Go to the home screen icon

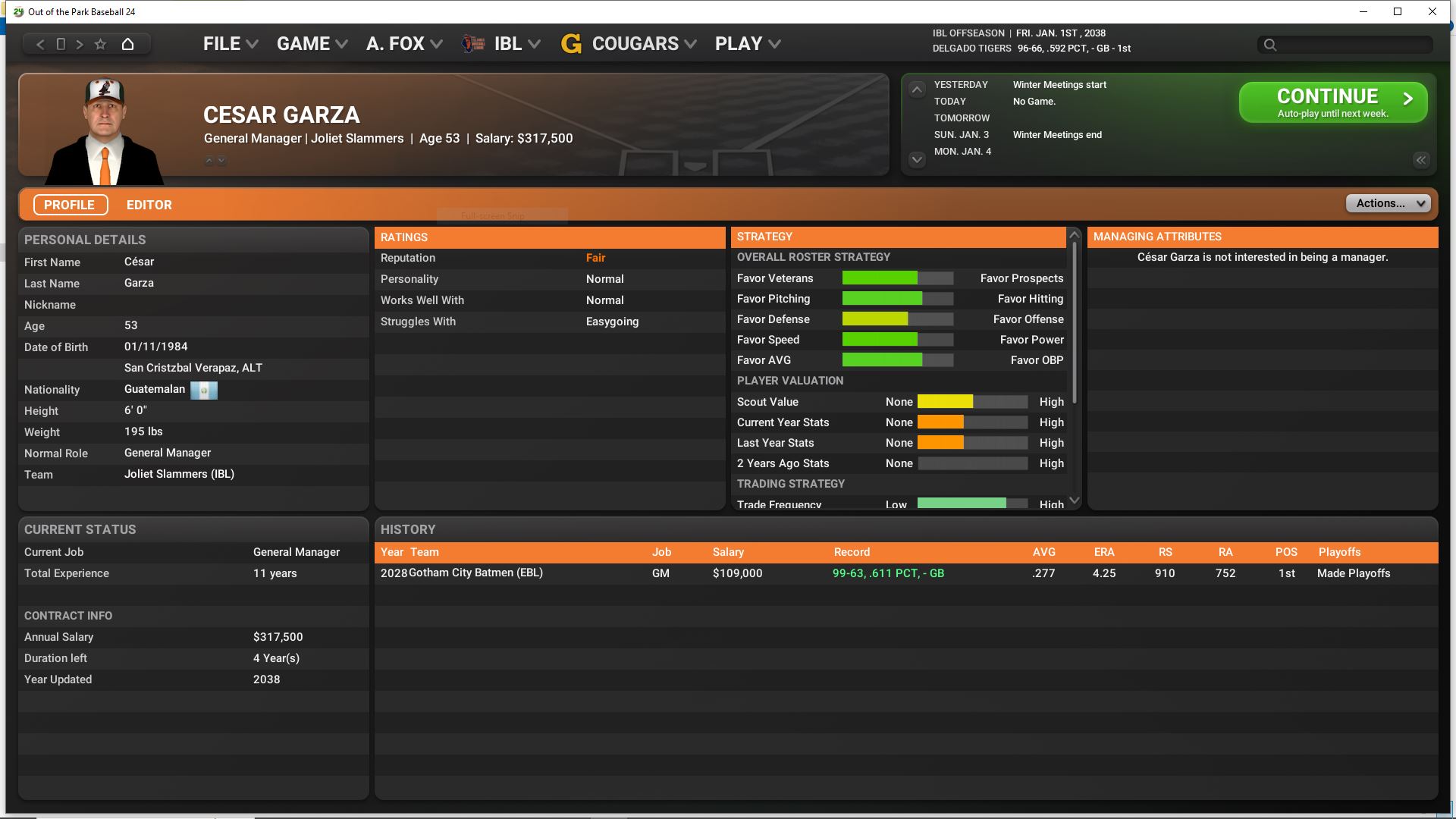tap(127, 44)
